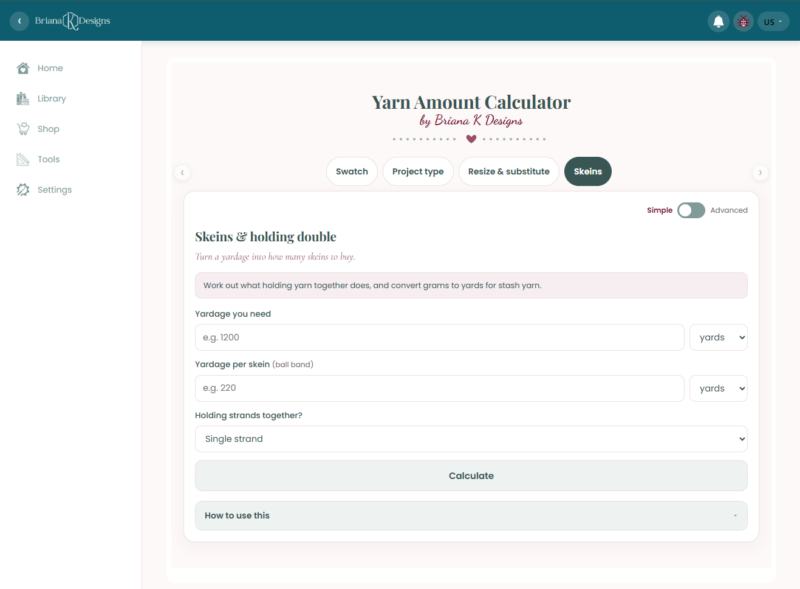
Task: Open the Briana K Designs logo
Action: click(x=72, y=21)
